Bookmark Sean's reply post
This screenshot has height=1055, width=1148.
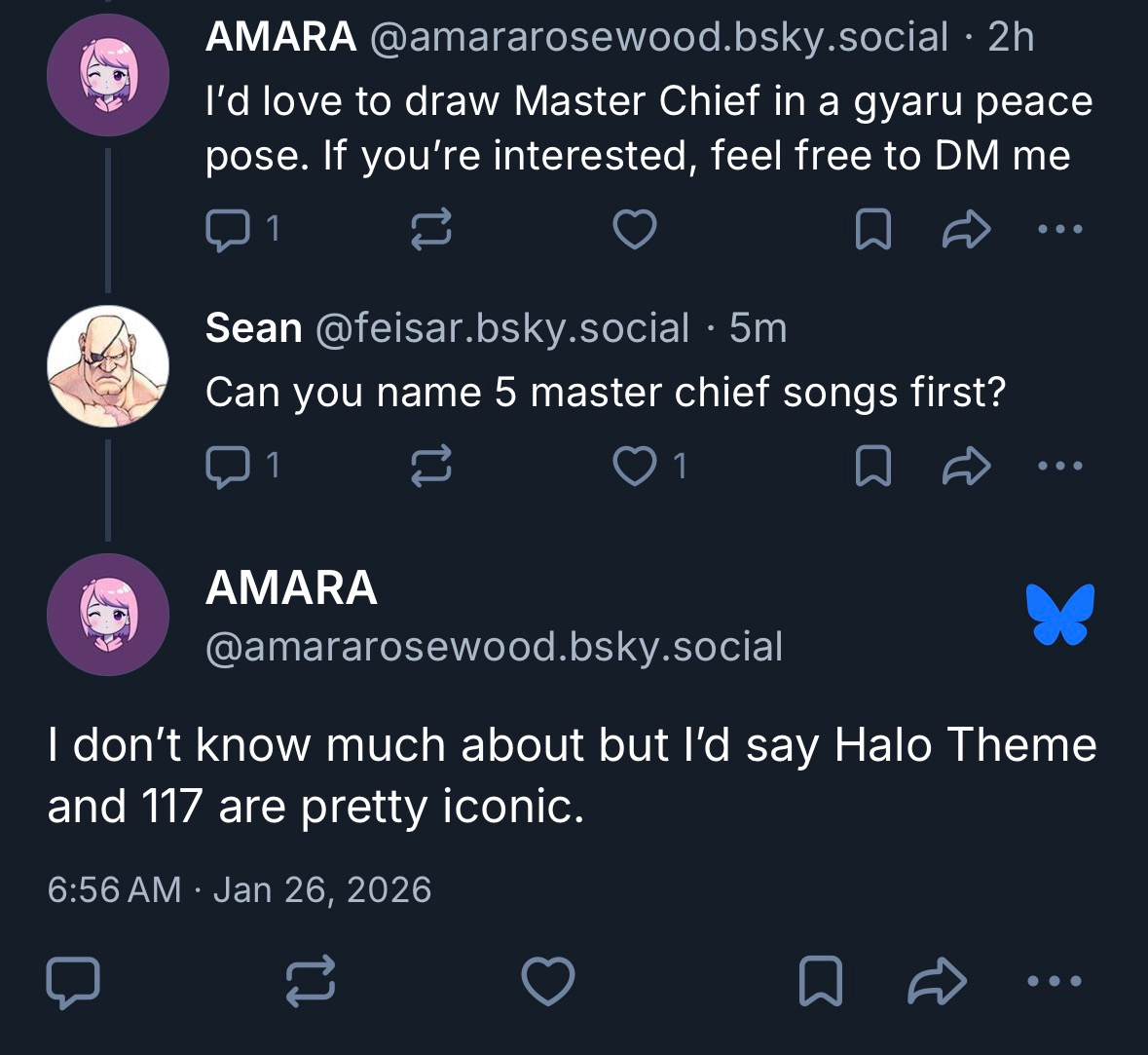coord(872,467)
